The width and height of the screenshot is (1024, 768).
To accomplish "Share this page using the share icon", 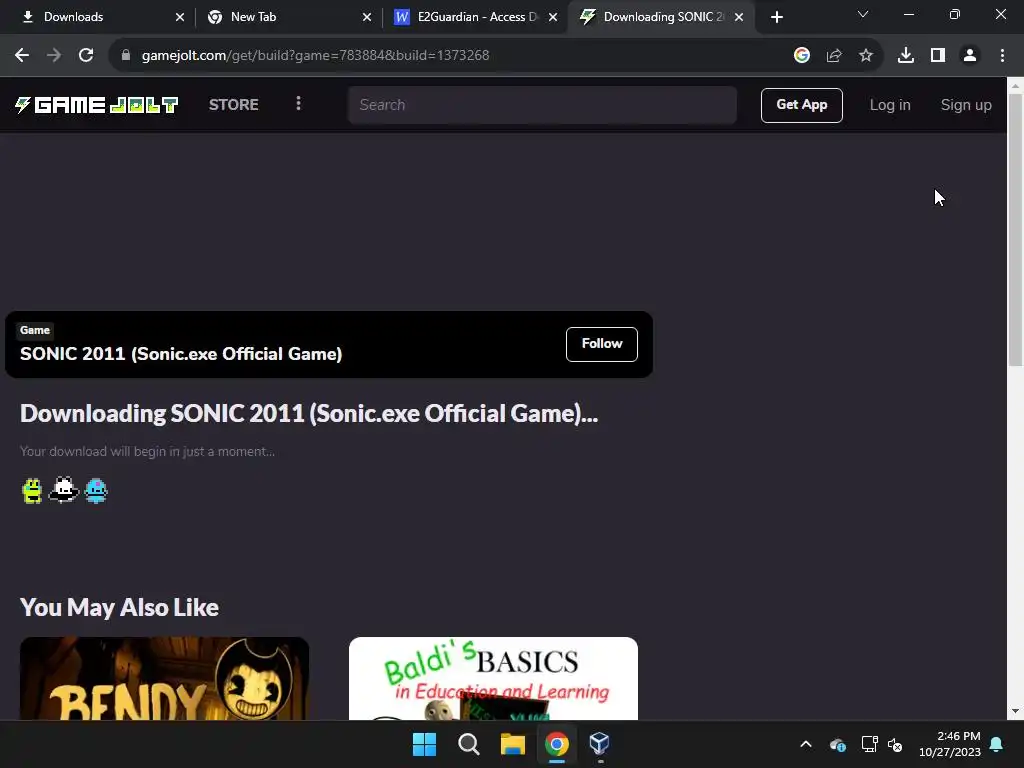I will point(833,55).
